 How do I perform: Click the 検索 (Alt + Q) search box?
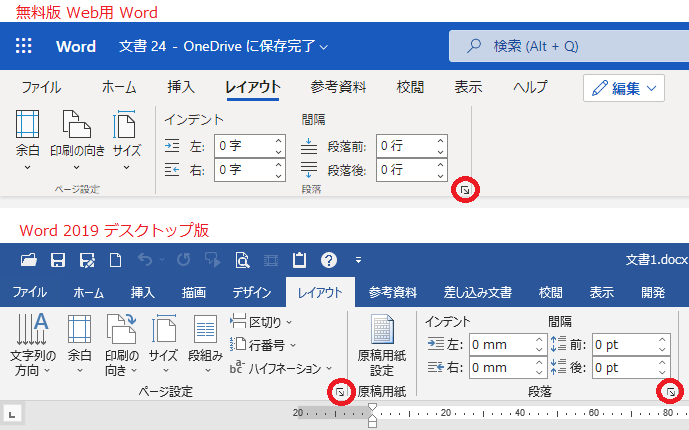[569, 46]
